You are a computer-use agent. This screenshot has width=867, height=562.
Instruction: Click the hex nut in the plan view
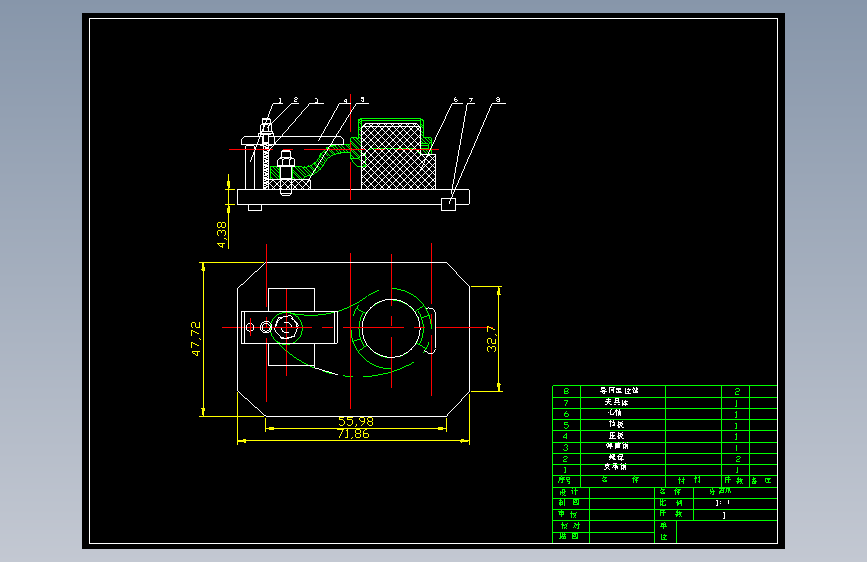pyautogui.click(x=286, y=327)
